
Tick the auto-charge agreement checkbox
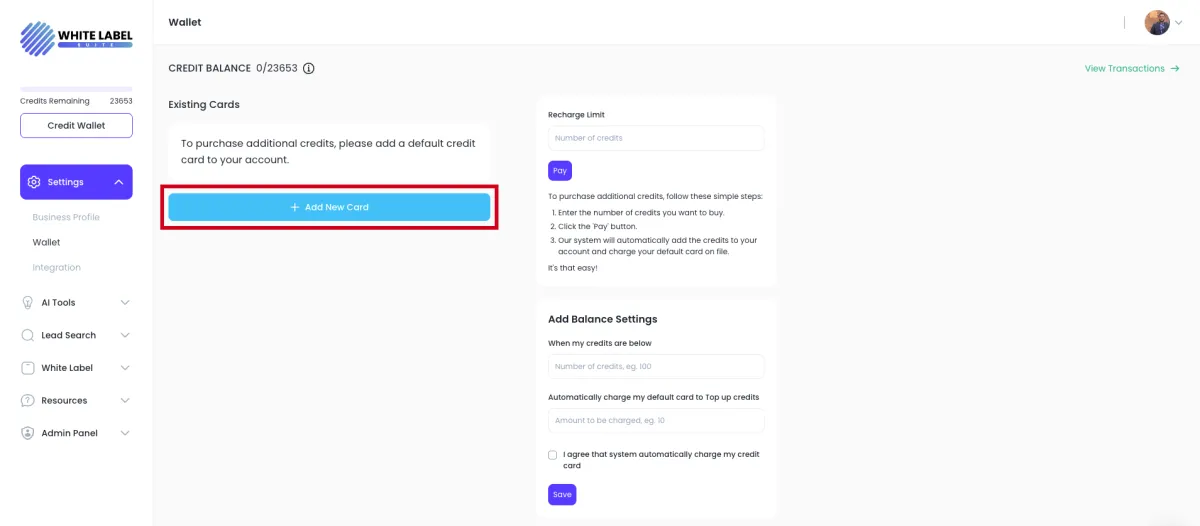pyautogui.click(x=553, y=455)
